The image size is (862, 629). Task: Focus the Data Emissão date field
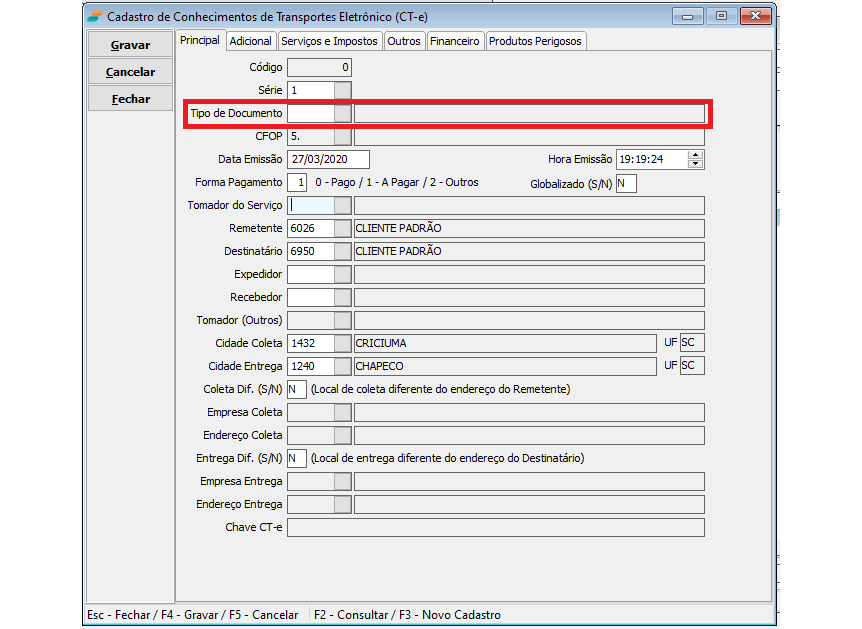click(x=328, y=160)
